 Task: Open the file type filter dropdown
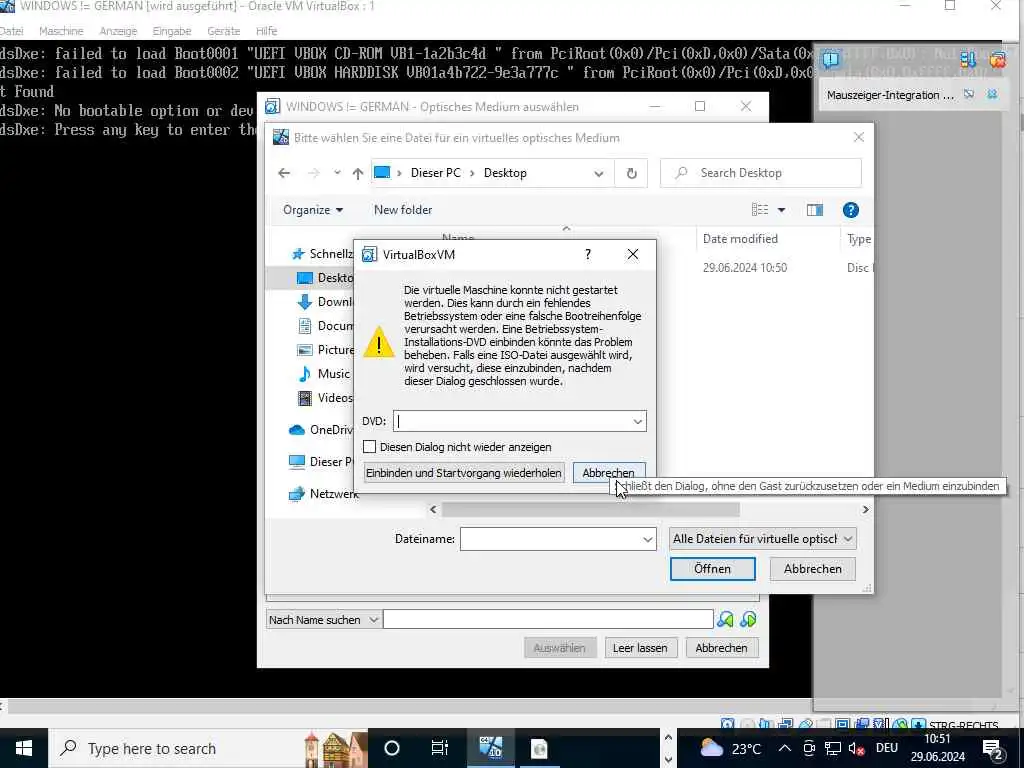(763, 539)
